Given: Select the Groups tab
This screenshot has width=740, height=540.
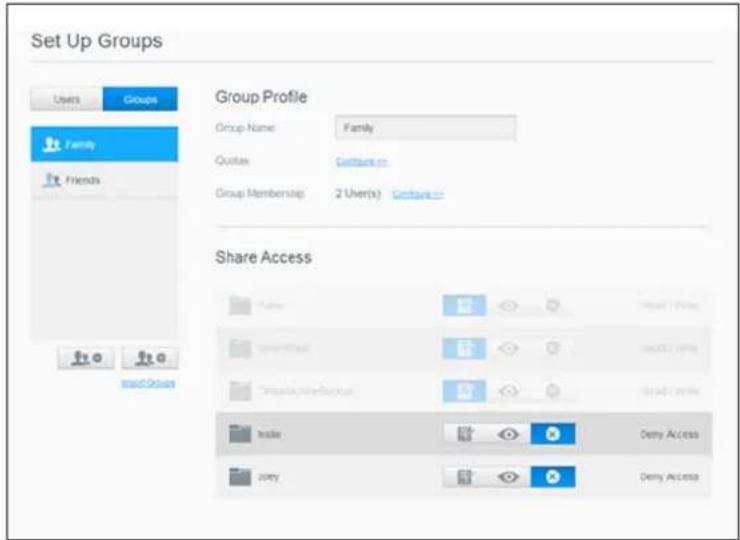Looking at the screenshot, I should [140, 99].
